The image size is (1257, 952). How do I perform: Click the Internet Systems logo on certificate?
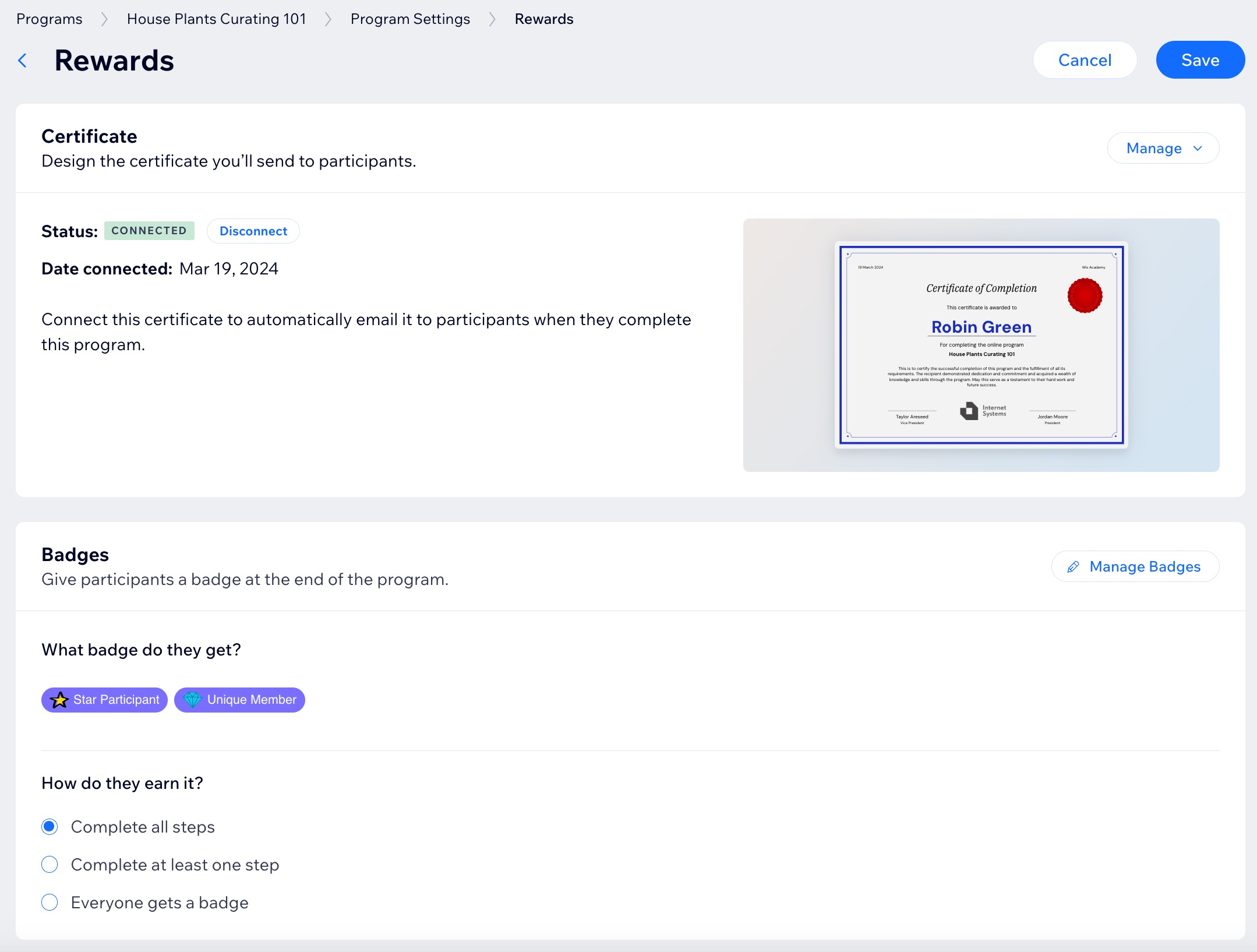point(969,411)
